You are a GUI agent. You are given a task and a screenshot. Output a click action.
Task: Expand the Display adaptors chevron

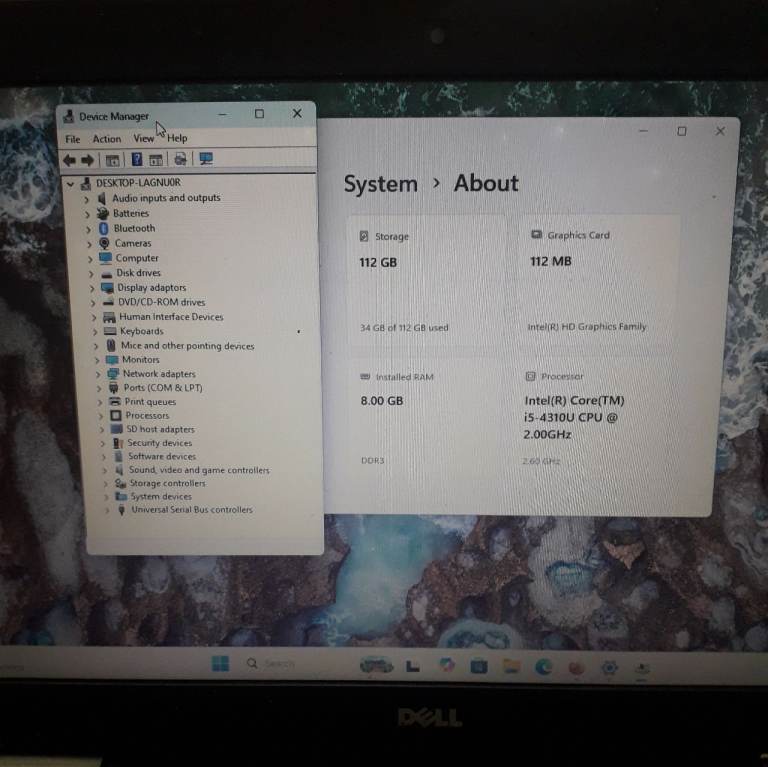click(92, 288)
